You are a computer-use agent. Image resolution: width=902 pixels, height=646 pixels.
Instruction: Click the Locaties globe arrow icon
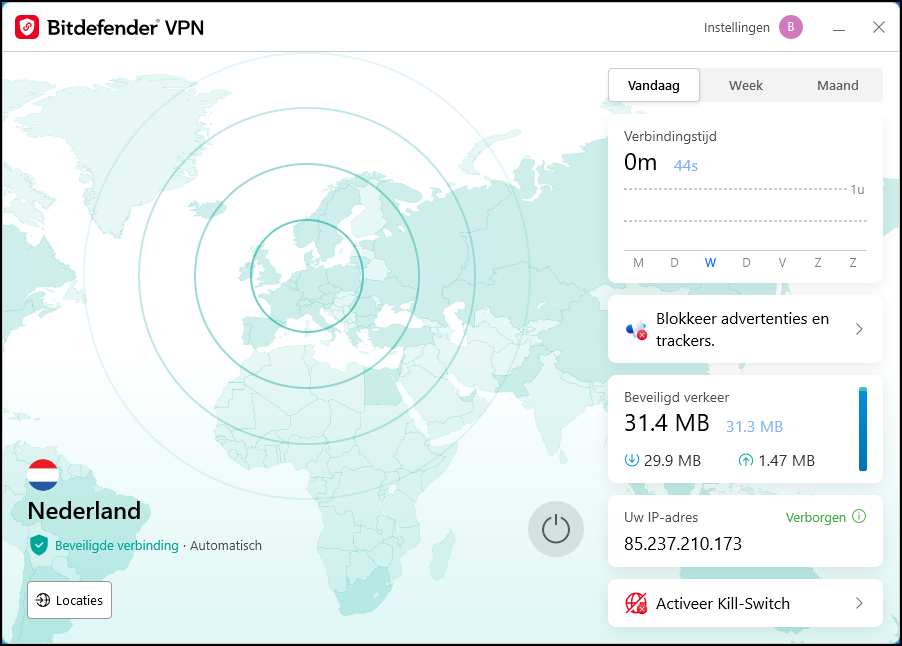pyautogui.click(x=43, y=600)
